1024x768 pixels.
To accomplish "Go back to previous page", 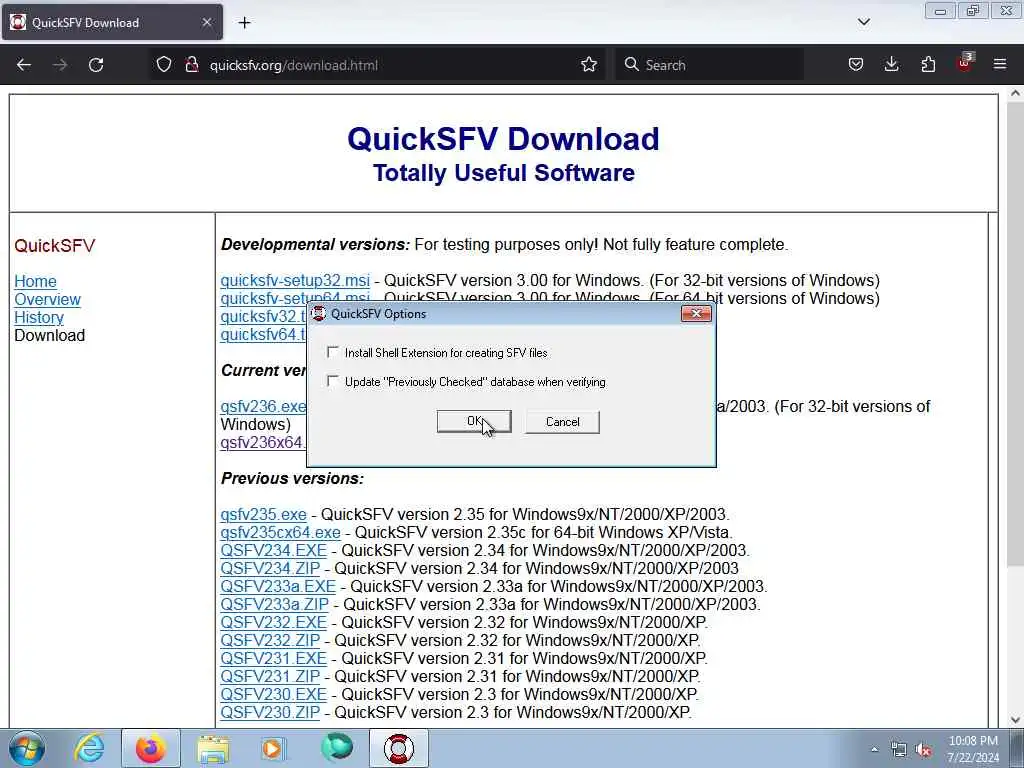I will (x=24, y=65).
